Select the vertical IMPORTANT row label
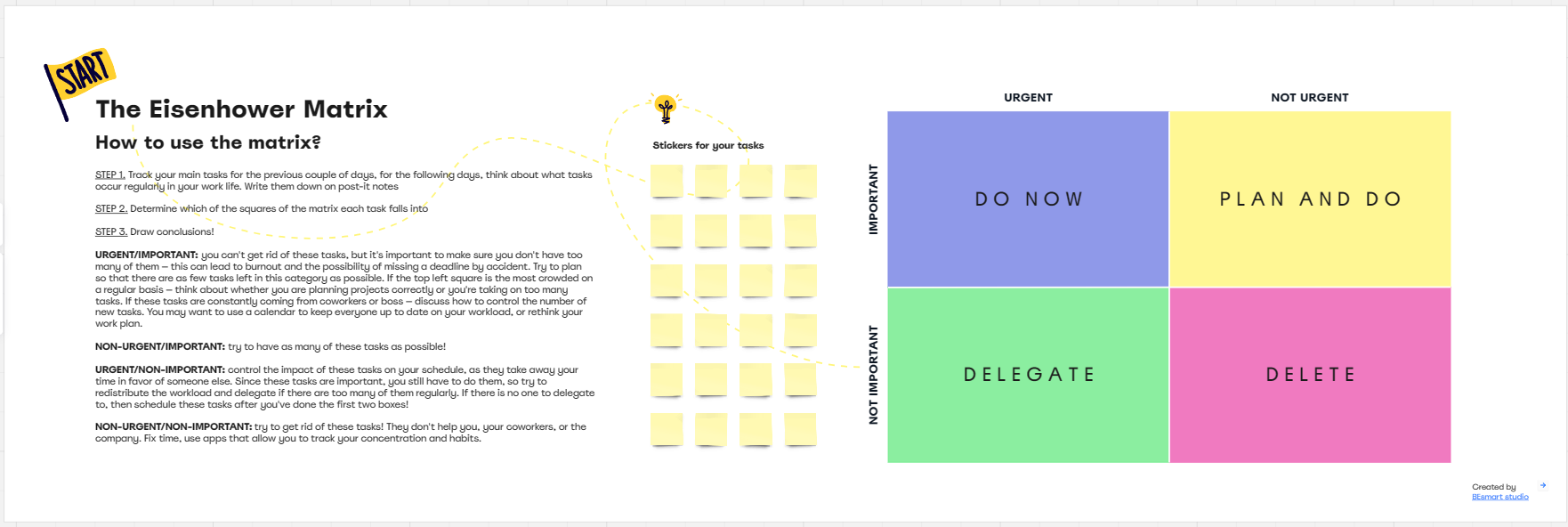The image size is (1568, 527). tap(873, 199)
